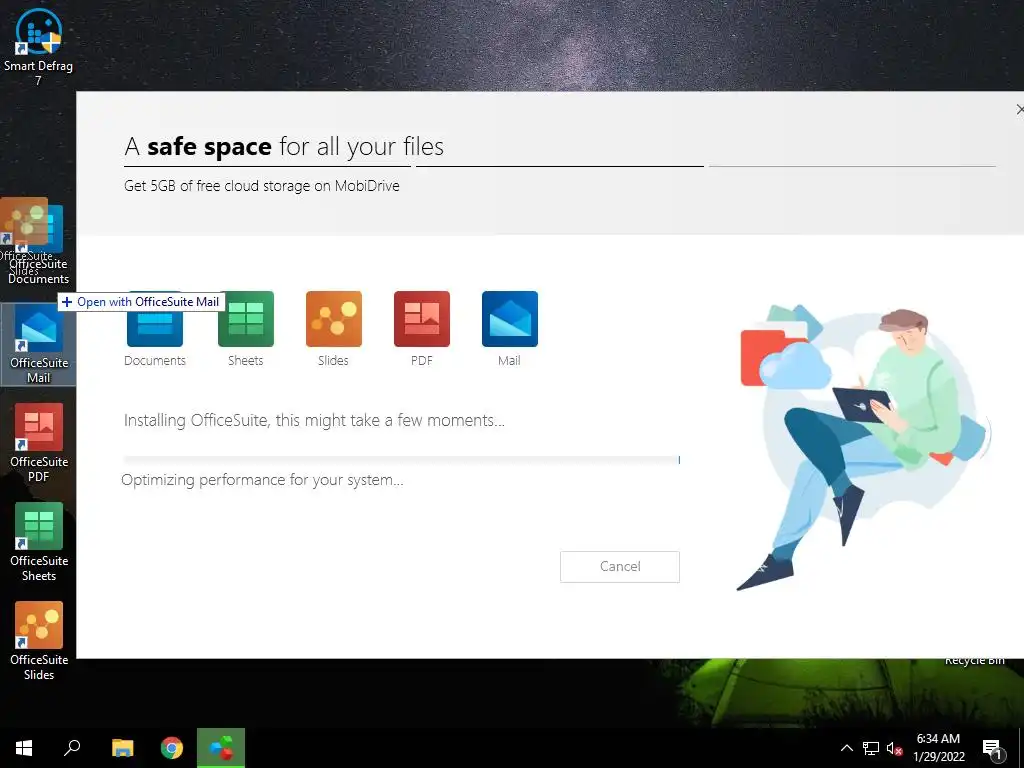Click the man-with-tablet illustration in installer
Viewport: 1024px width, 768px height.
coord(863,447)
